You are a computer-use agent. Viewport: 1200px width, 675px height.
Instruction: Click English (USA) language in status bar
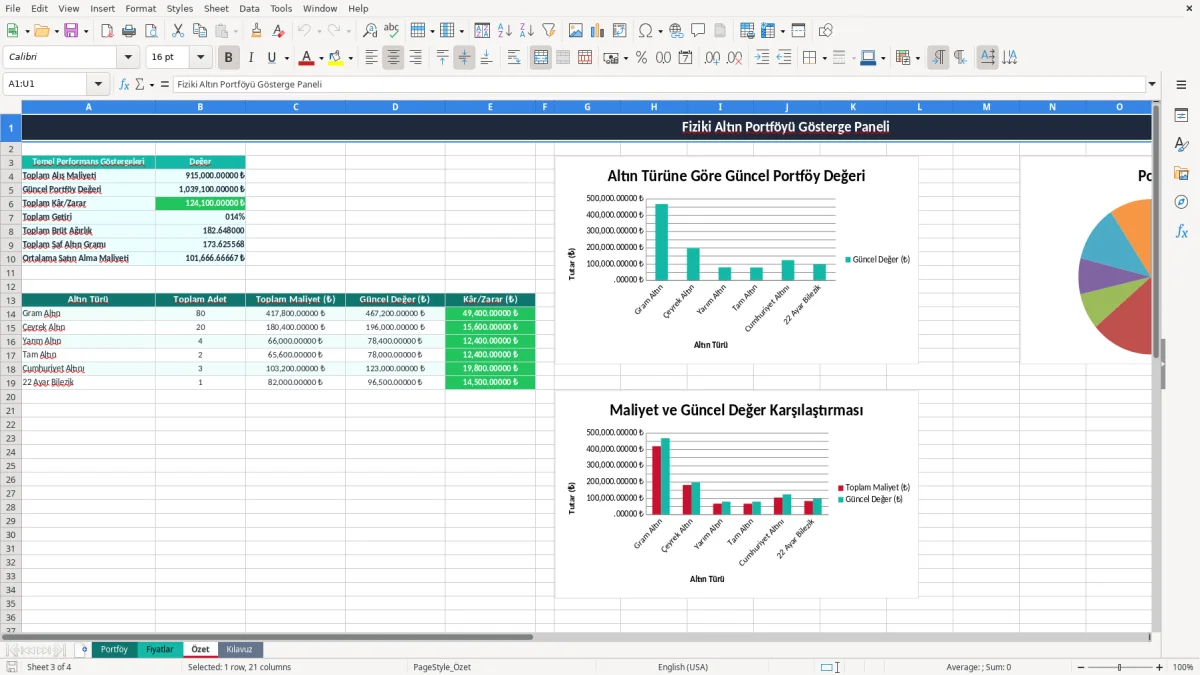pyautogui.click(x=683, y=667)
